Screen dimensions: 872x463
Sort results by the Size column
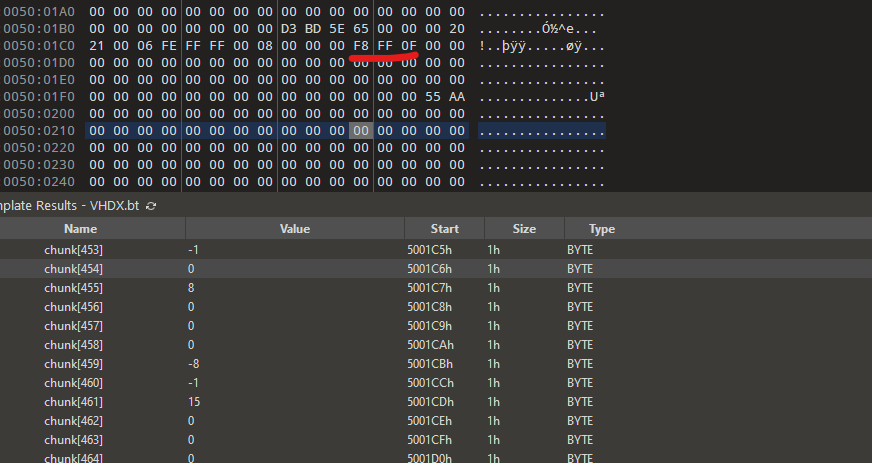tap(524, 229)
